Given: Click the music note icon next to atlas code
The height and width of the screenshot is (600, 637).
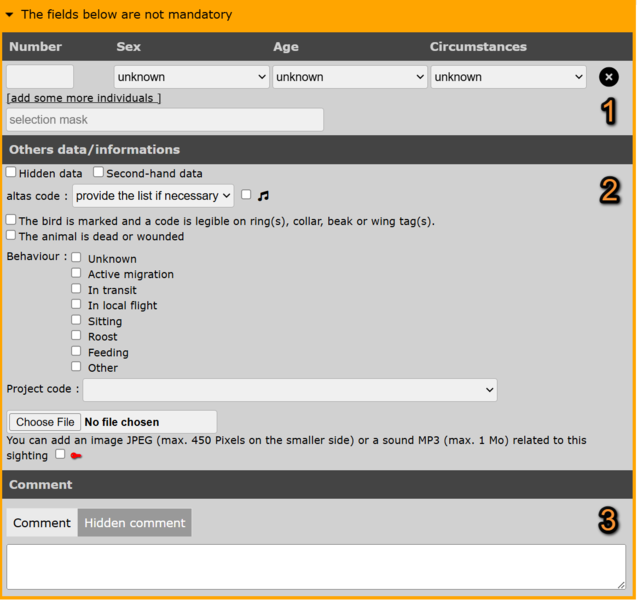Looking at the screenshot, I should [x=263, y=196].
